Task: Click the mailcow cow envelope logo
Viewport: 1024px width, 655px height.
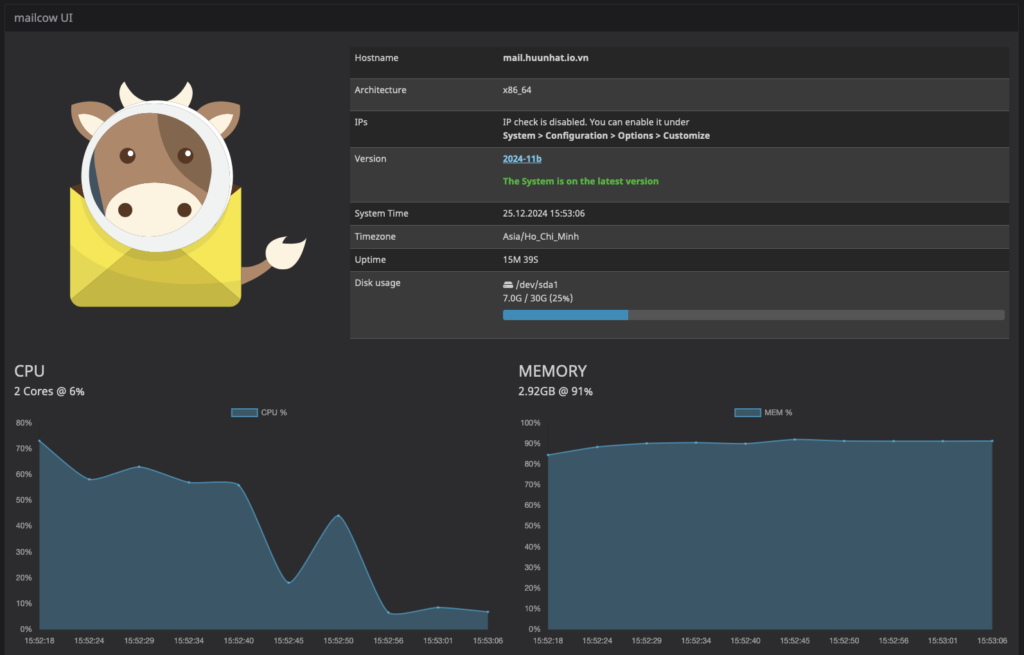Action: (188, 194)
